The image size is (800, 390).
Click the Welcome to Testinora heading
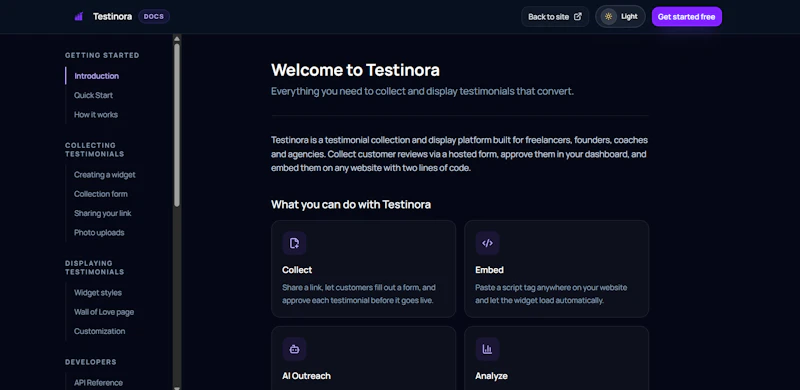355,70
